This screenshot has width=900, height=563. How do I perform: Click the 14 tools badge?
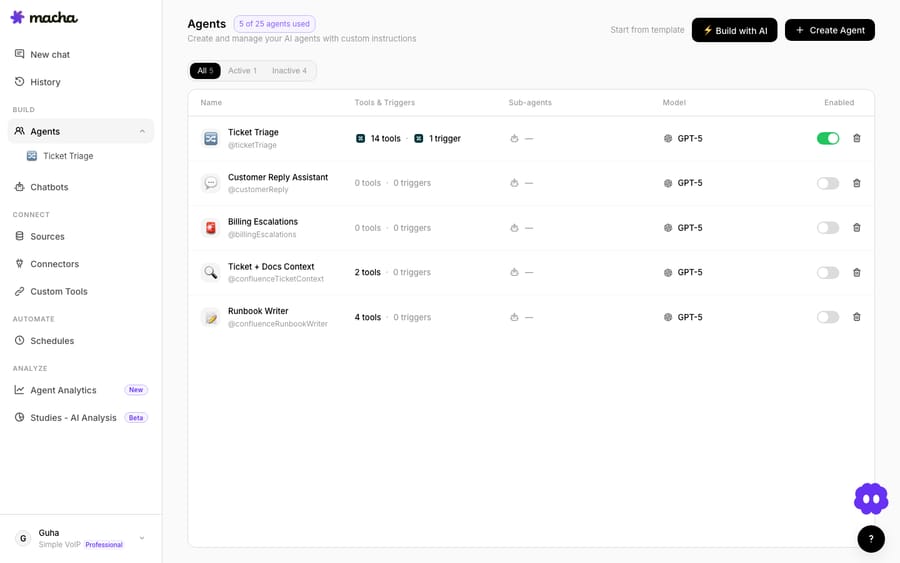[x=378, y=138]
